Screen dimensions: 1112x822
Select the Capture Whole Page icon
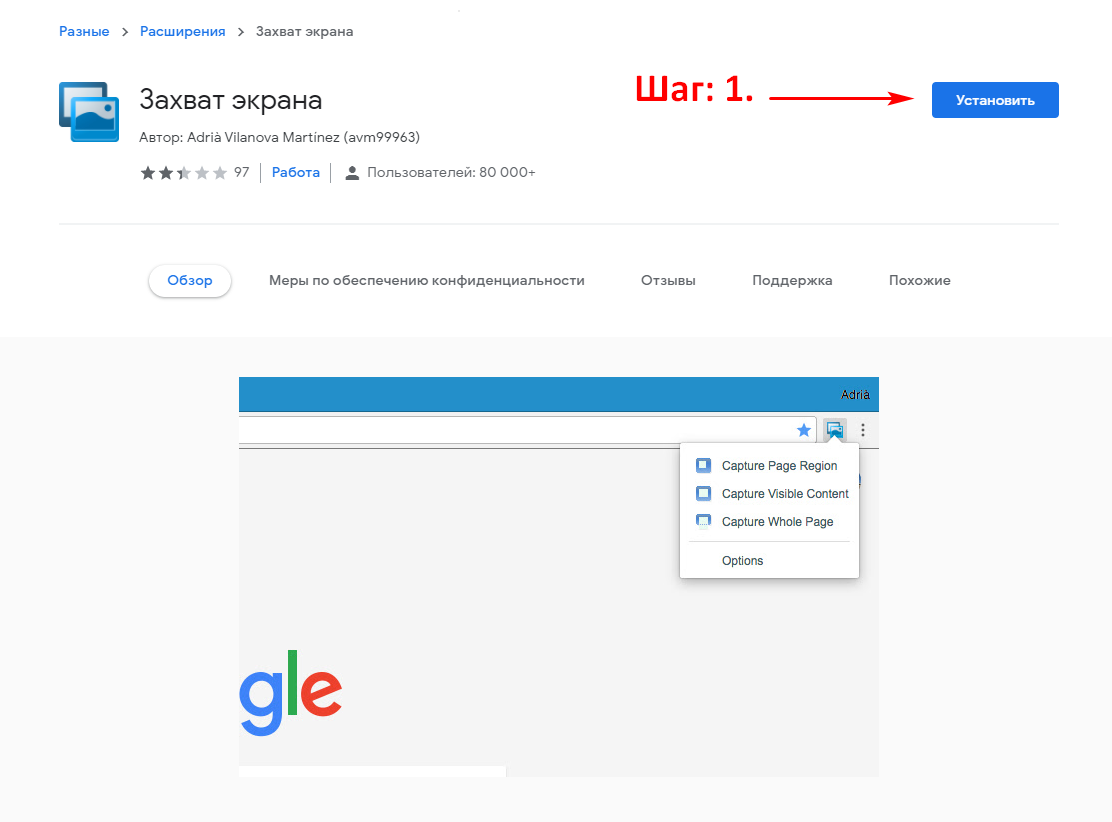(x=703, y=520)
